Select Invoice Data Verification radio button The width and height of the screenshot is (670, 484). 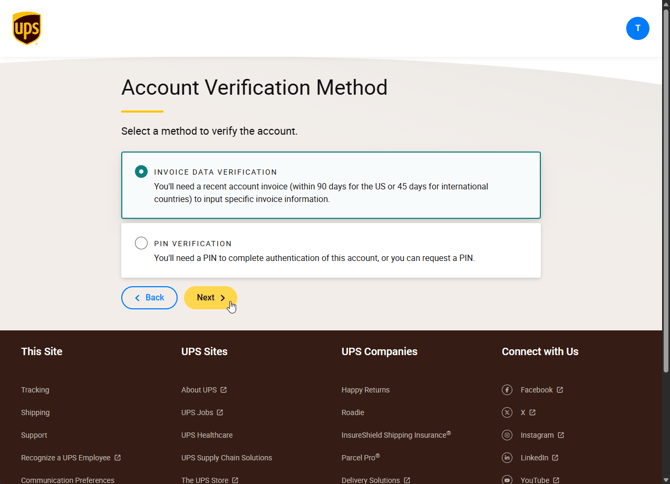point(141,172)
